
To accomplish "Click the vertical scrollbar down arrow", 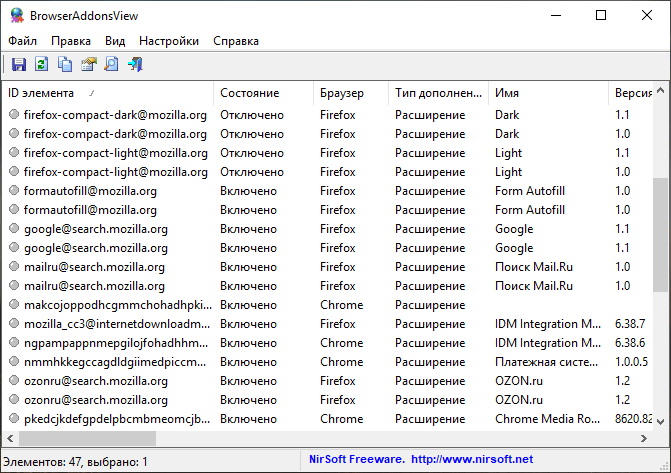I will click(x=660, y=422).
